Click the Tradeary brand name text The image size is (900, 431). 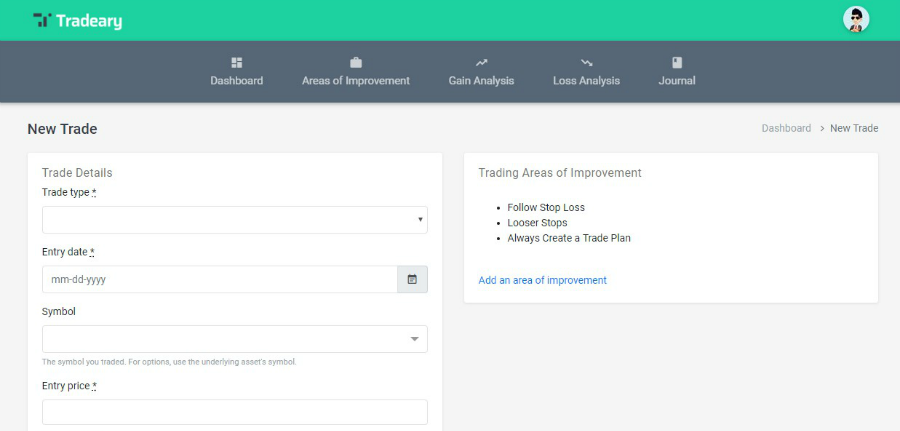(89, 21)
